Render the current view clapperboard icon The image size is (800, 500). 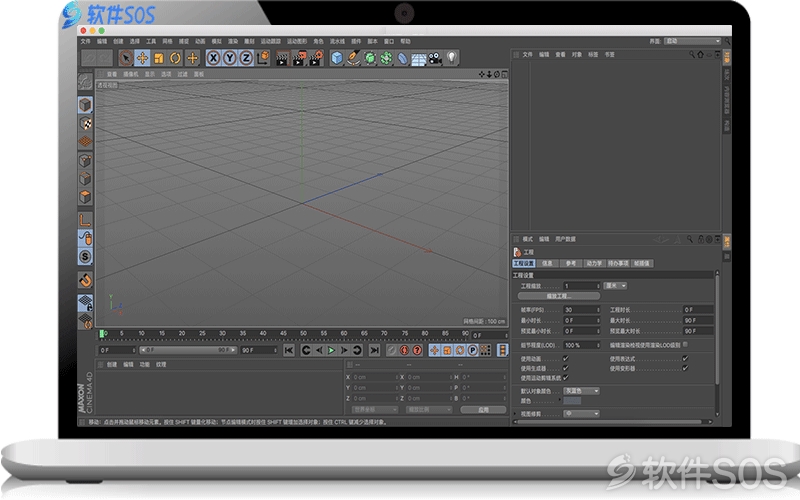282,58
